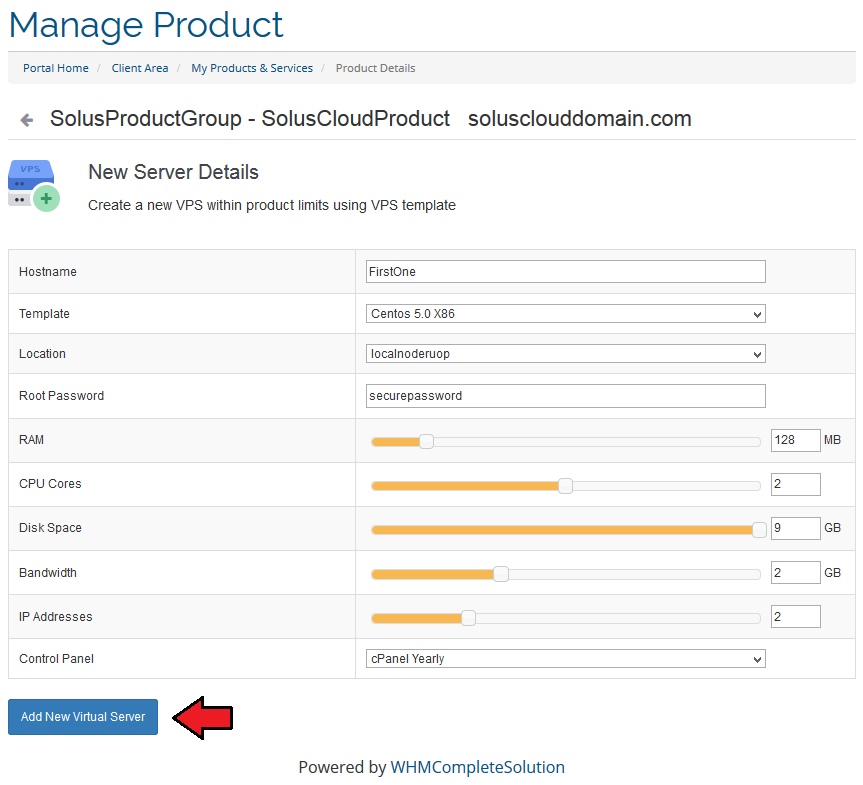Viewport: 863px width, 785px height.
Task: Click the Add New Virtual Server button
Action: [83, 717]
